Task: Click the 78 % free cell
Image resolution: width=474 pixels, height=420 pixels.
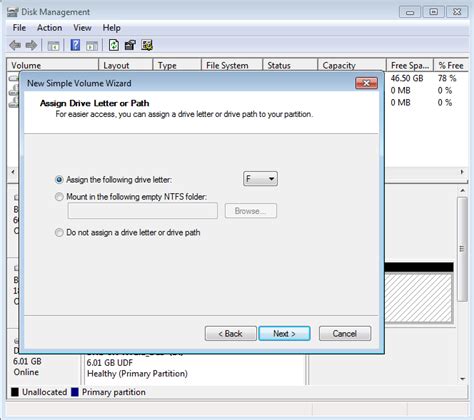Action: [x=447, y=78]
